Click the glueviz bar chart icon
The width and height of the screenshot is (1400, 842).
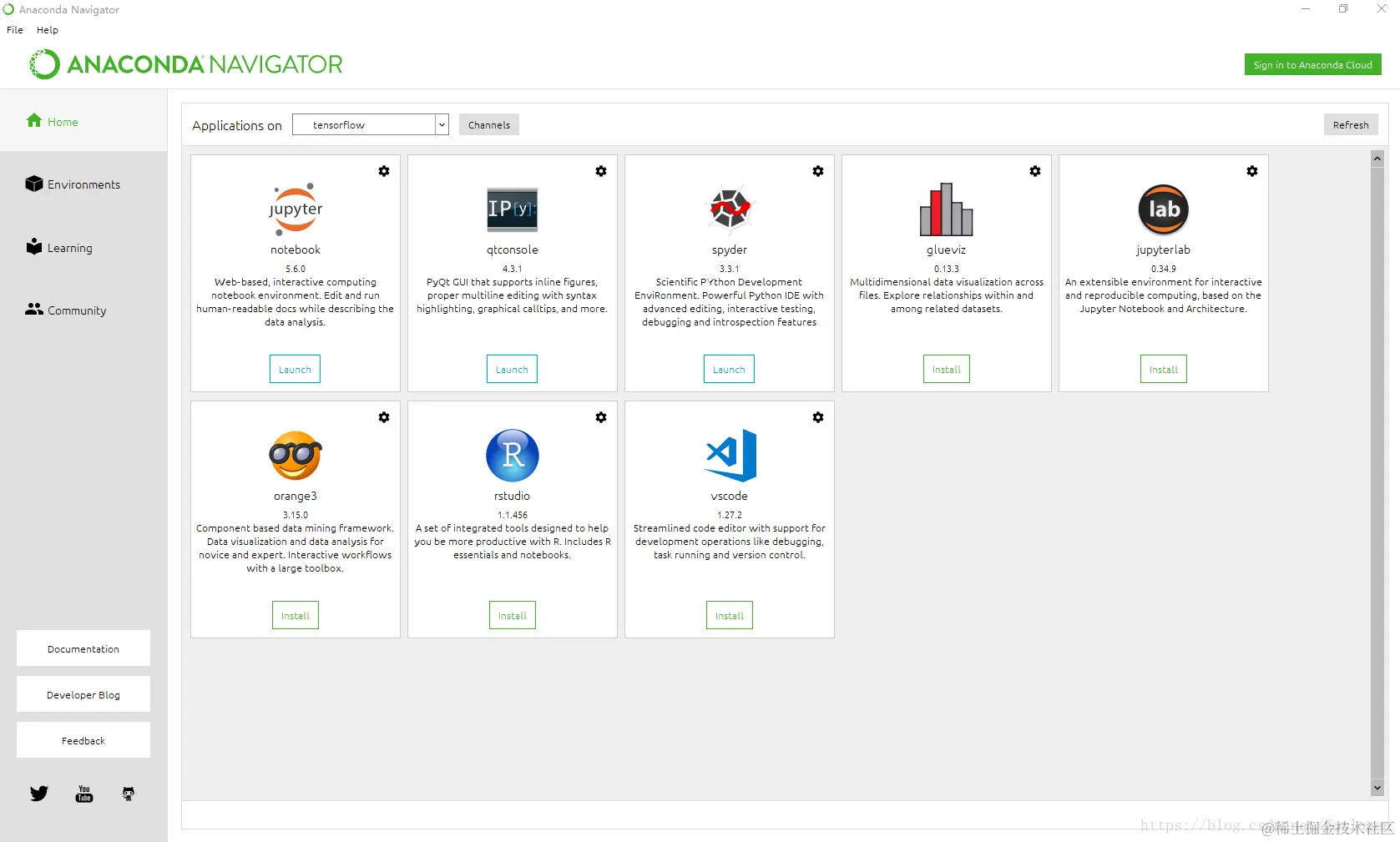947,209
